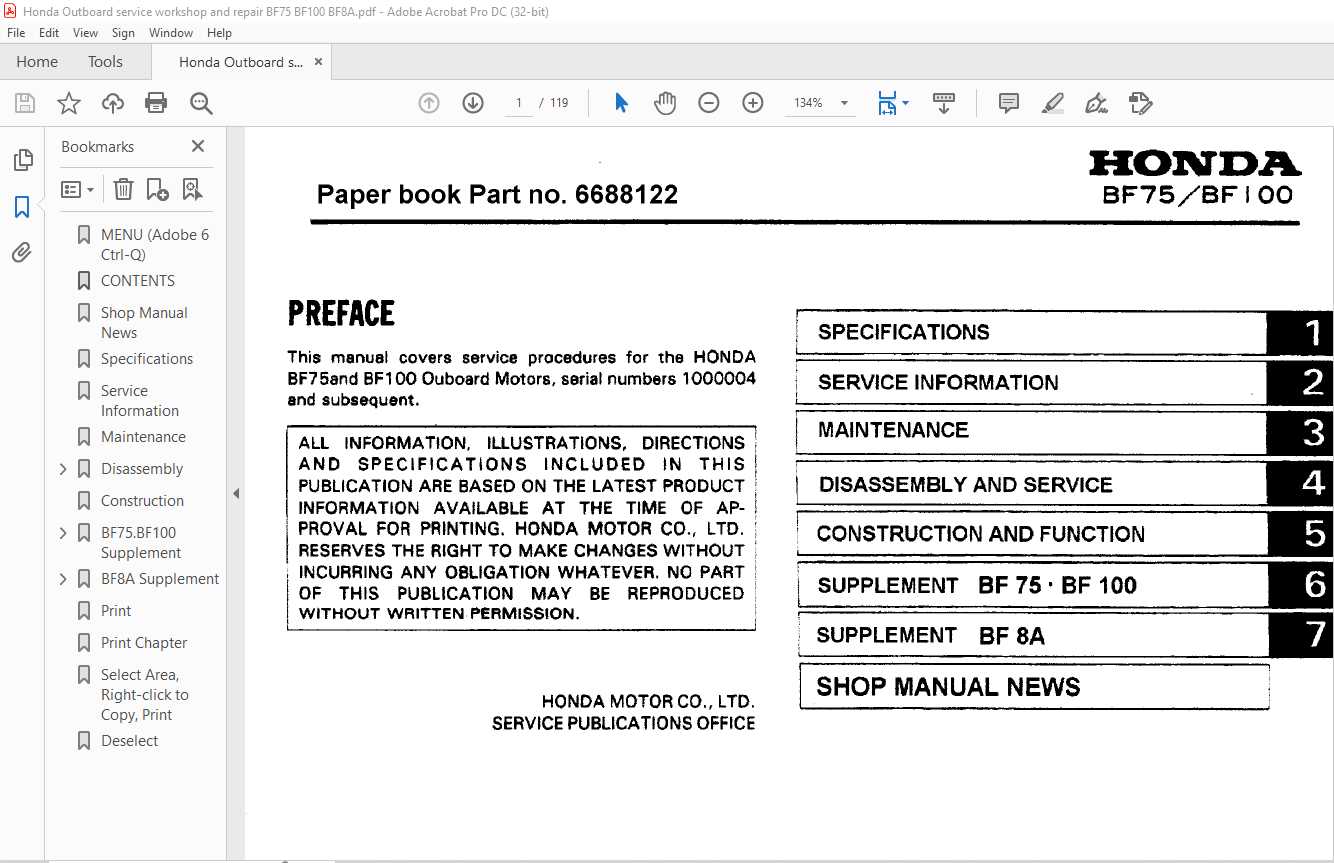Image resolution: width=1334 pixels, height=863 pixels.
Task: Click SPECIFICATIONS section 1 link
Action: click(1064, 333)
